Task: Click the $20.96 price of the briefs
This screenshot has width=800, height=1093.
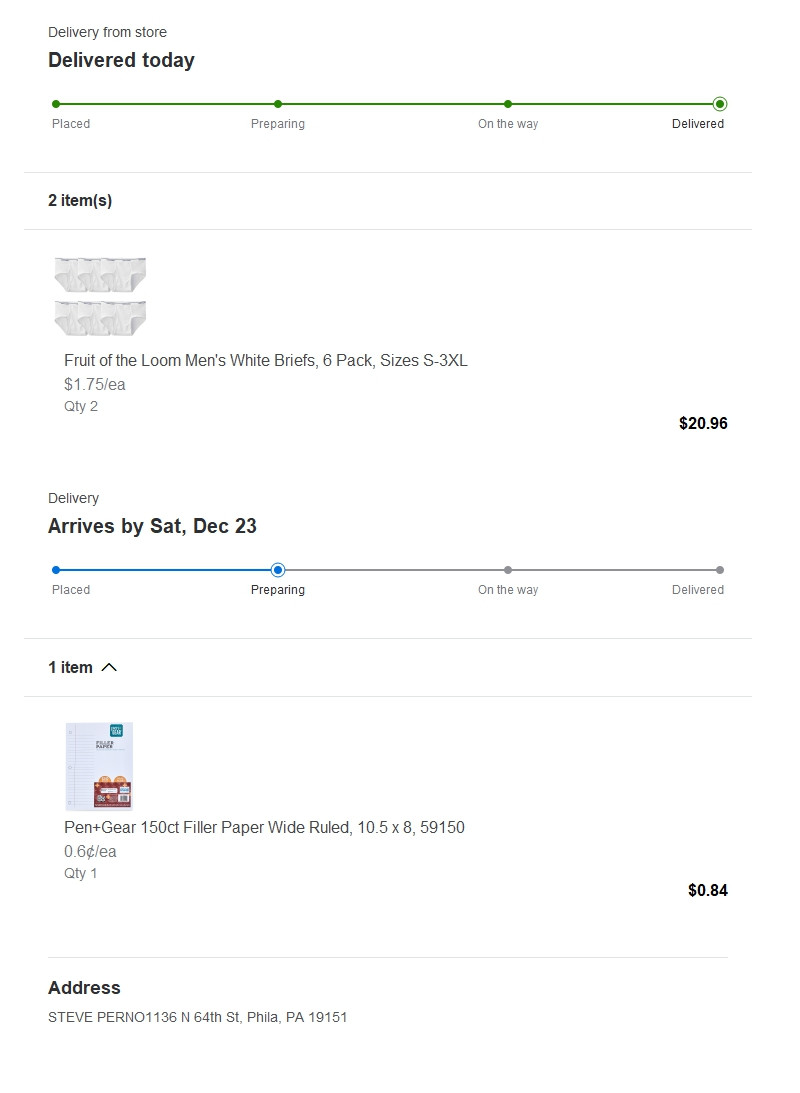Action: coord(703,423)
